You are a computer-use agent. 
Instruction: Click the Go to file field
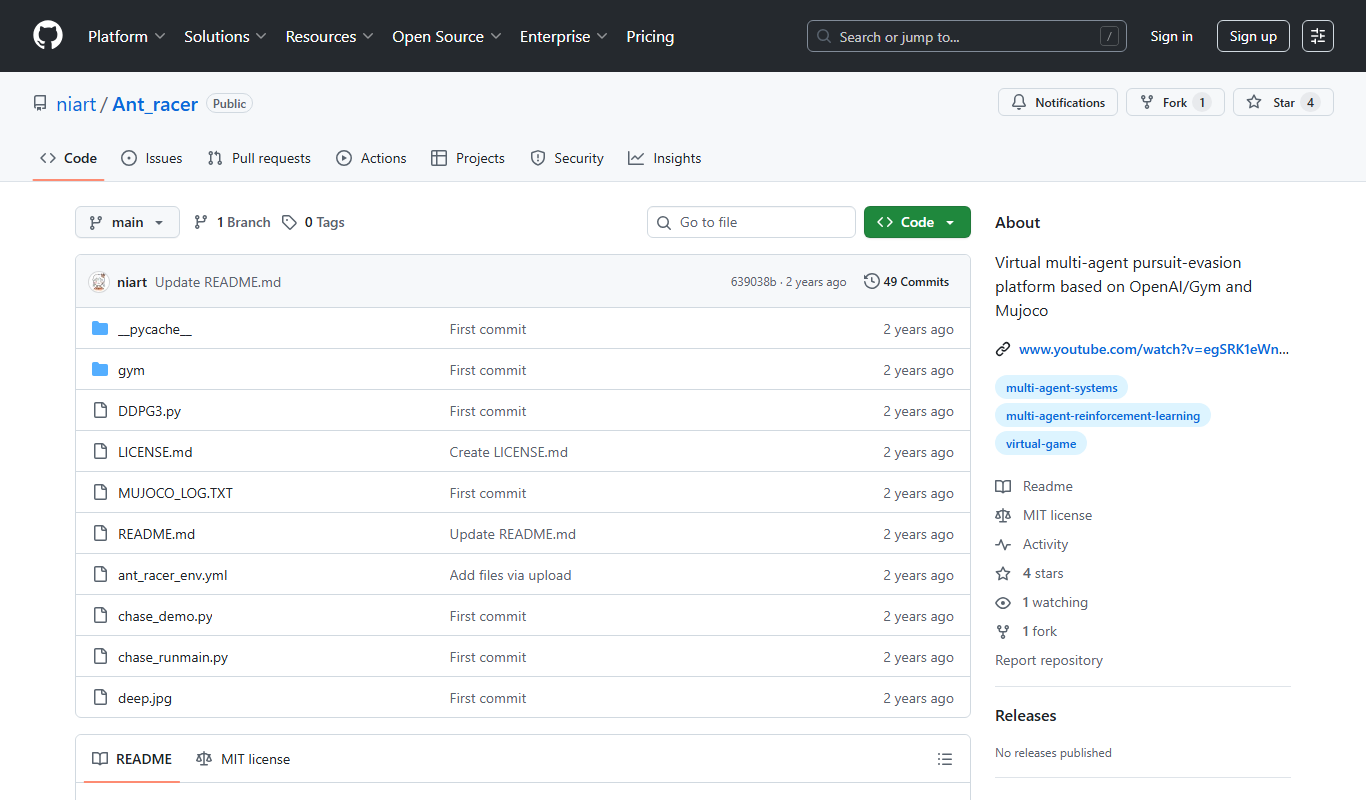(x=751, y=222)
